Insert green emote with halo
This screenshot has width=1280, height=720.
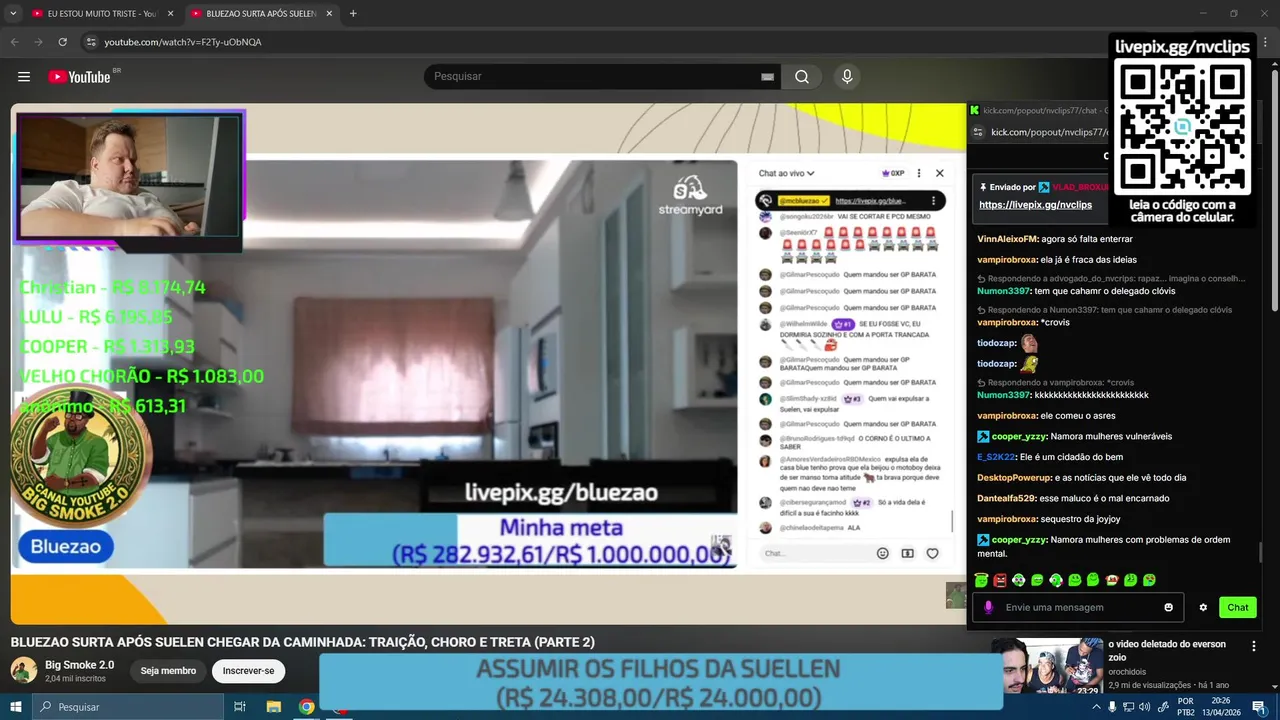point(981,580)
